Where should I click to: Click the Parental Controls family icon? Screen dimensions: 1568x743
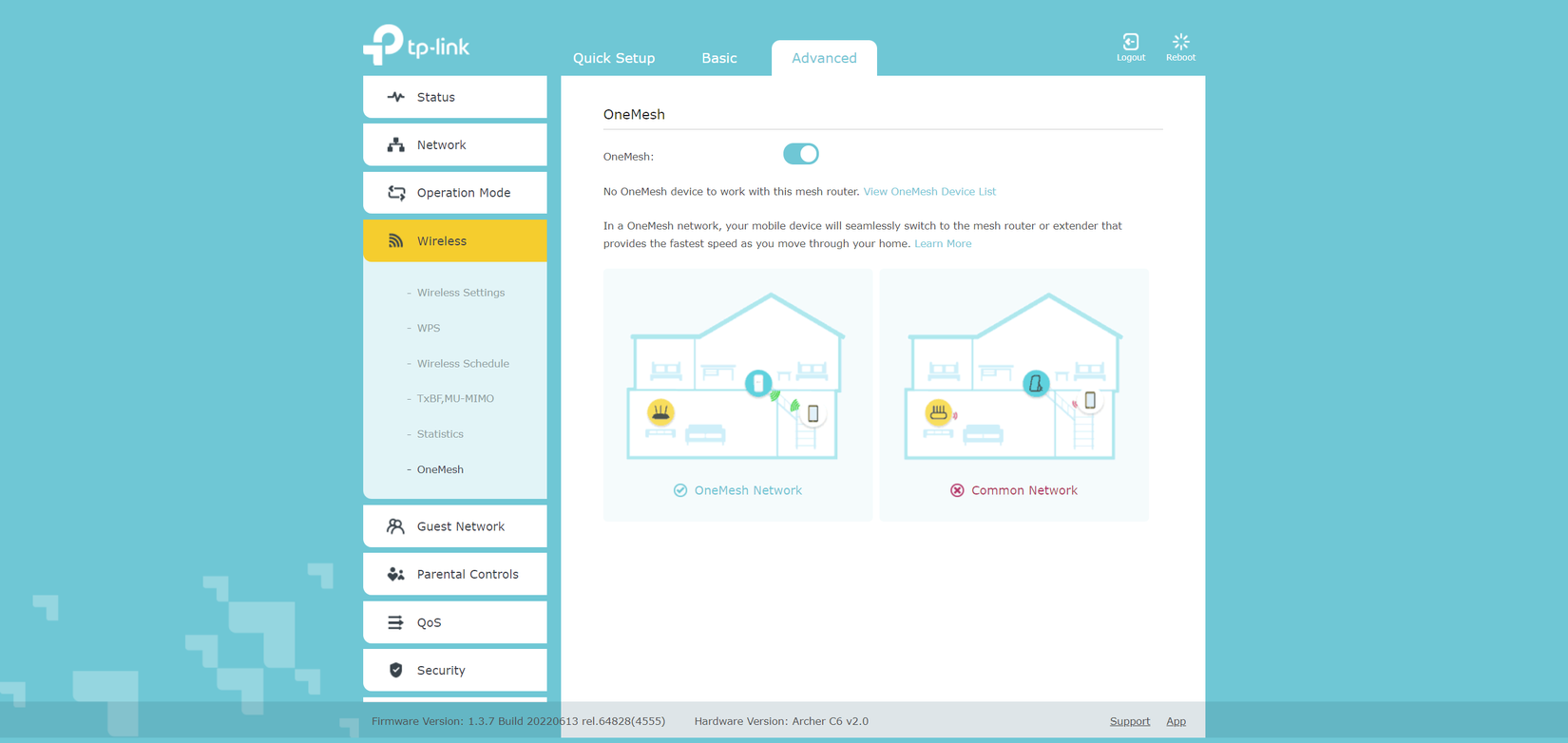(395, 574)
